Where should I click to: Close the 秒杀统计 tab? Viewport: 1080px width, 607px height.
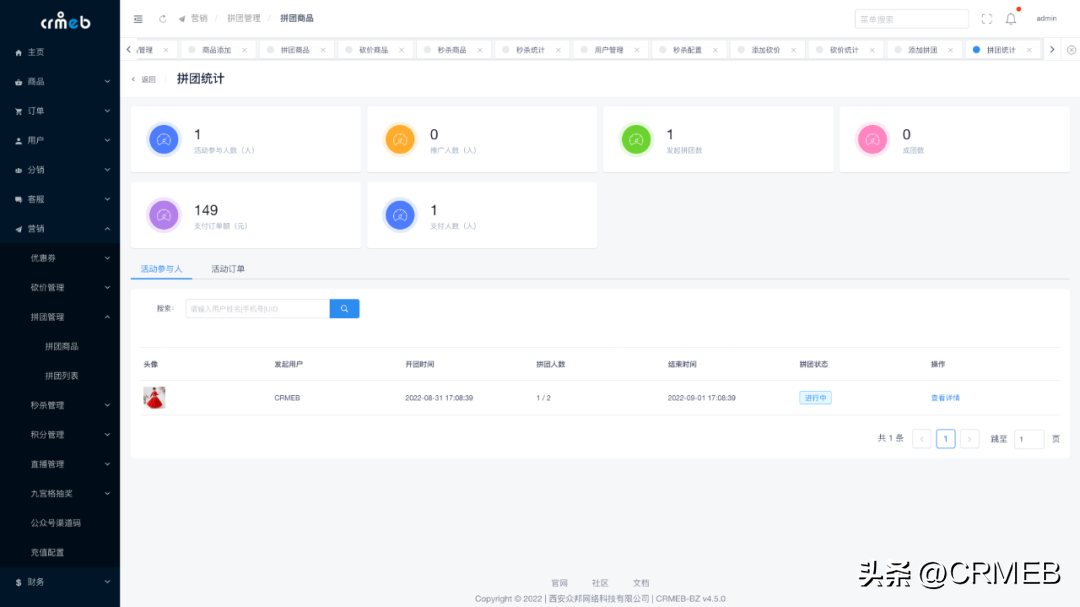[559, 50]
